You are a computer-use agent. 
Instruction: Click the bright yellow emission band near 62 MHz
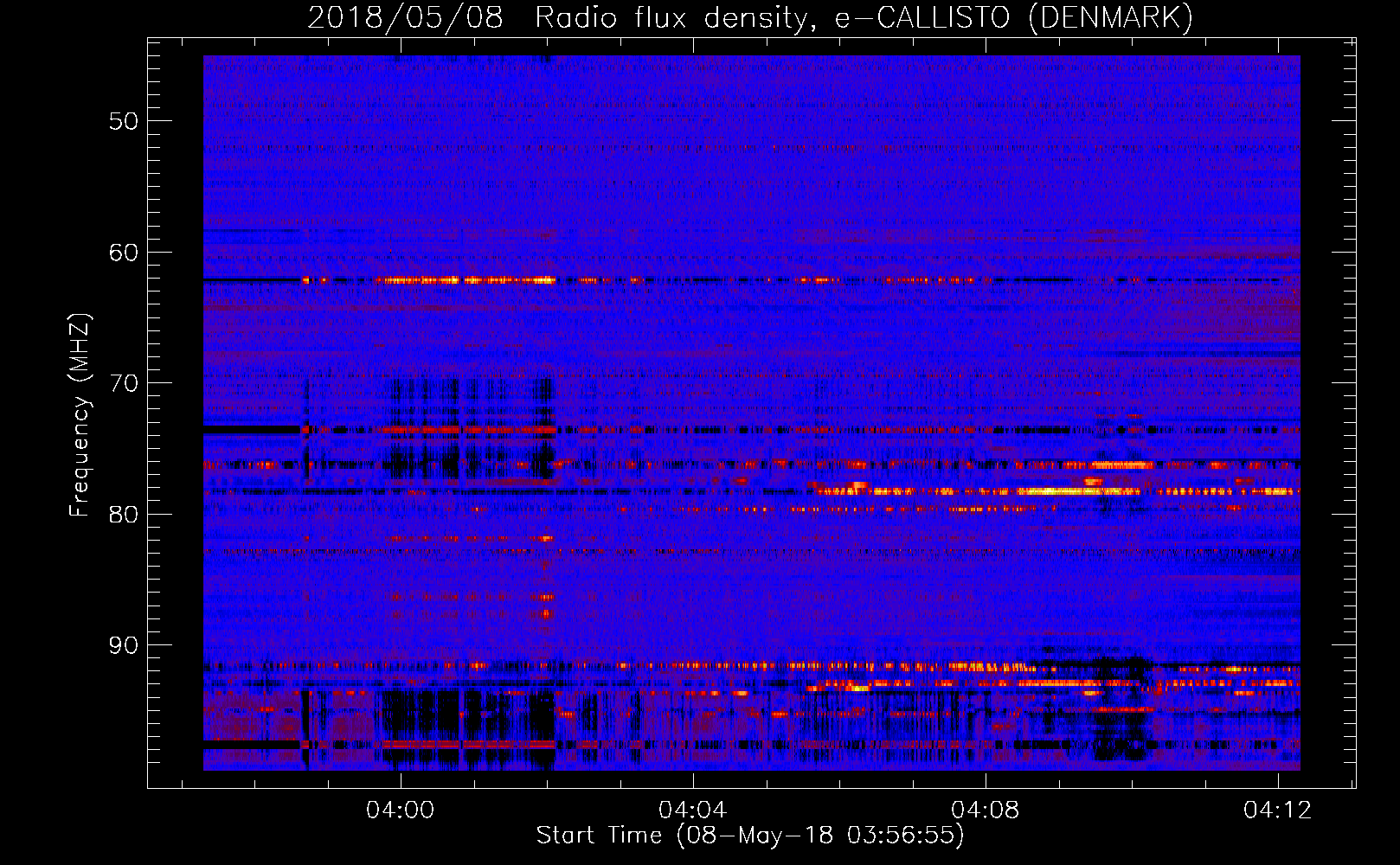coord(466,280)
